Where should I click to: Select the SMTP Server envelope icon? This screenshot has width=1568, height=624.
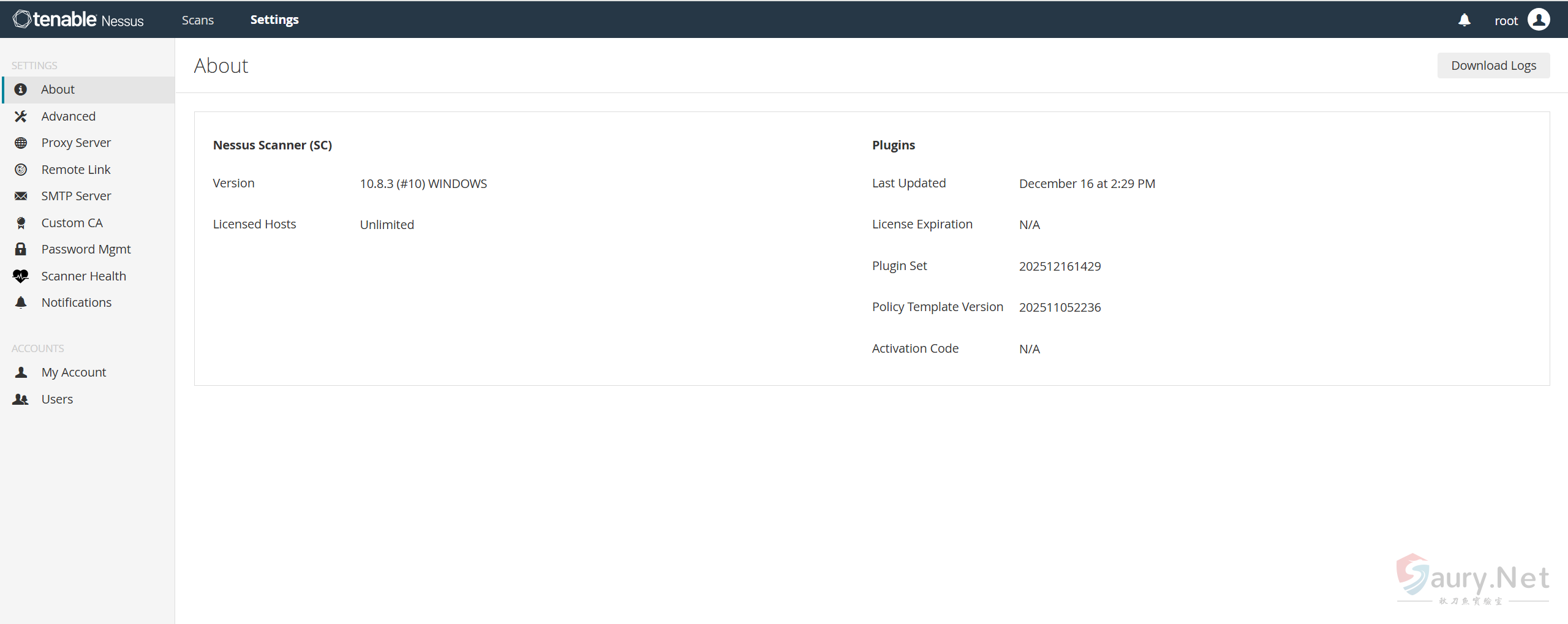pos(21,196)
